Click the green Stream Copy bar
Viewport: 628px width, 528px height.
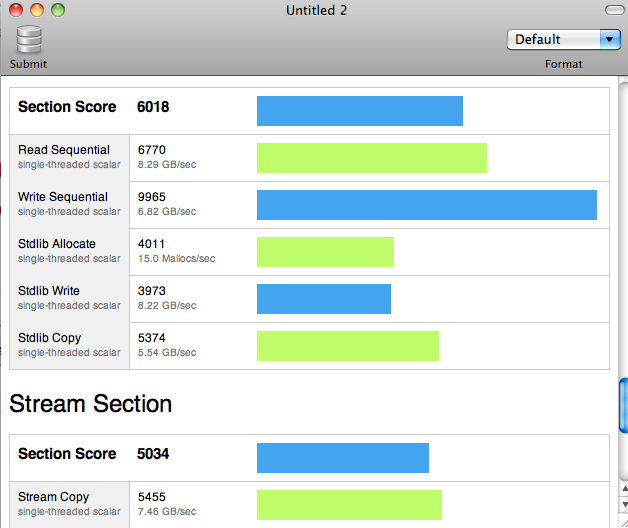[349, 505]
